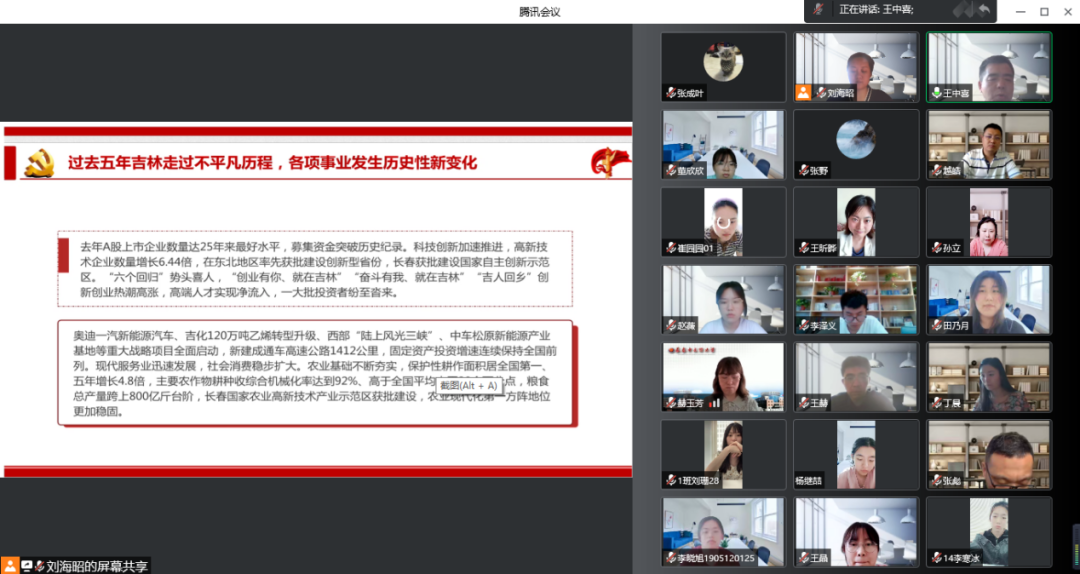
Task: Select 李泽义's video tile
Action: (x=855, y=299)
